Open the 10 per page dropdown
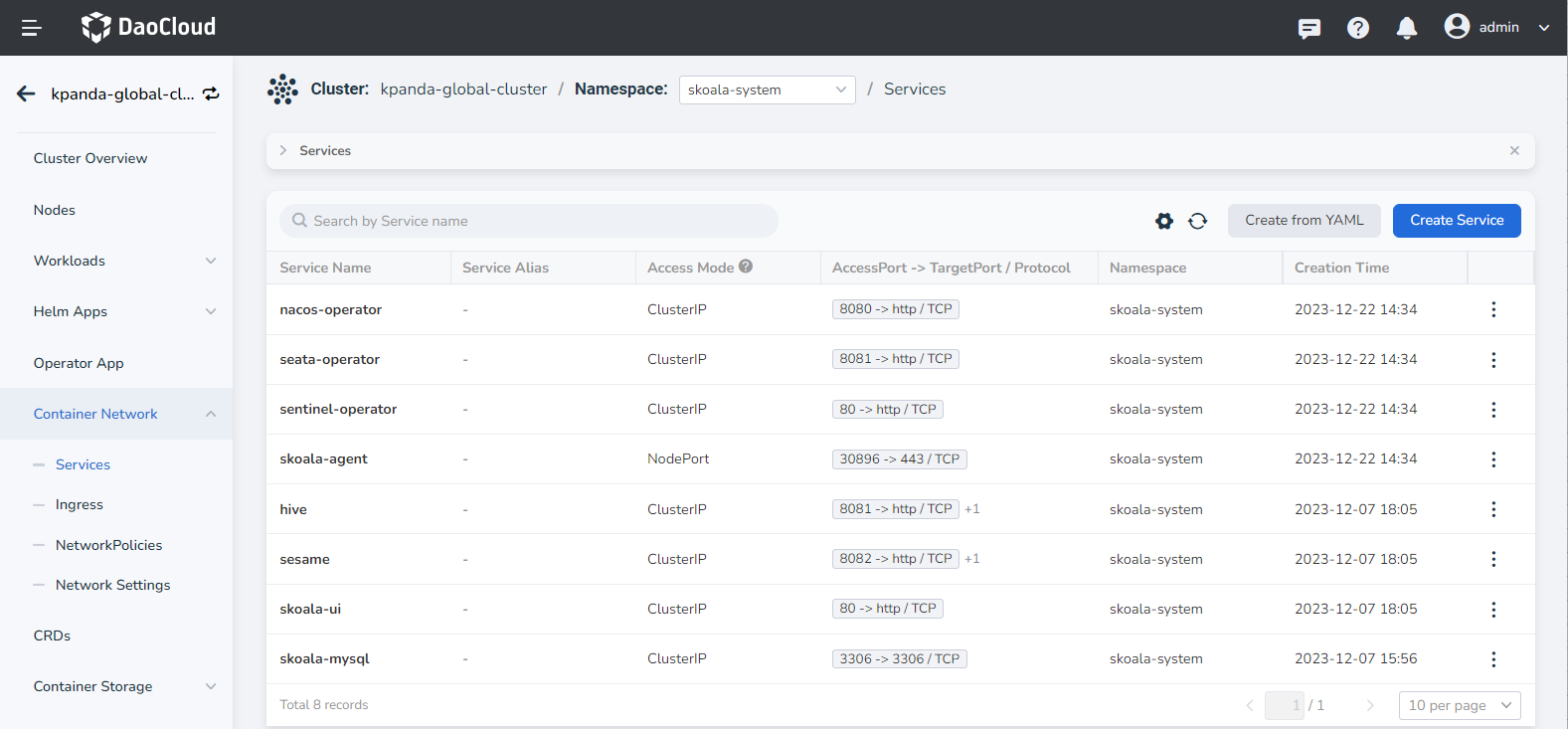 [1459, 705]
